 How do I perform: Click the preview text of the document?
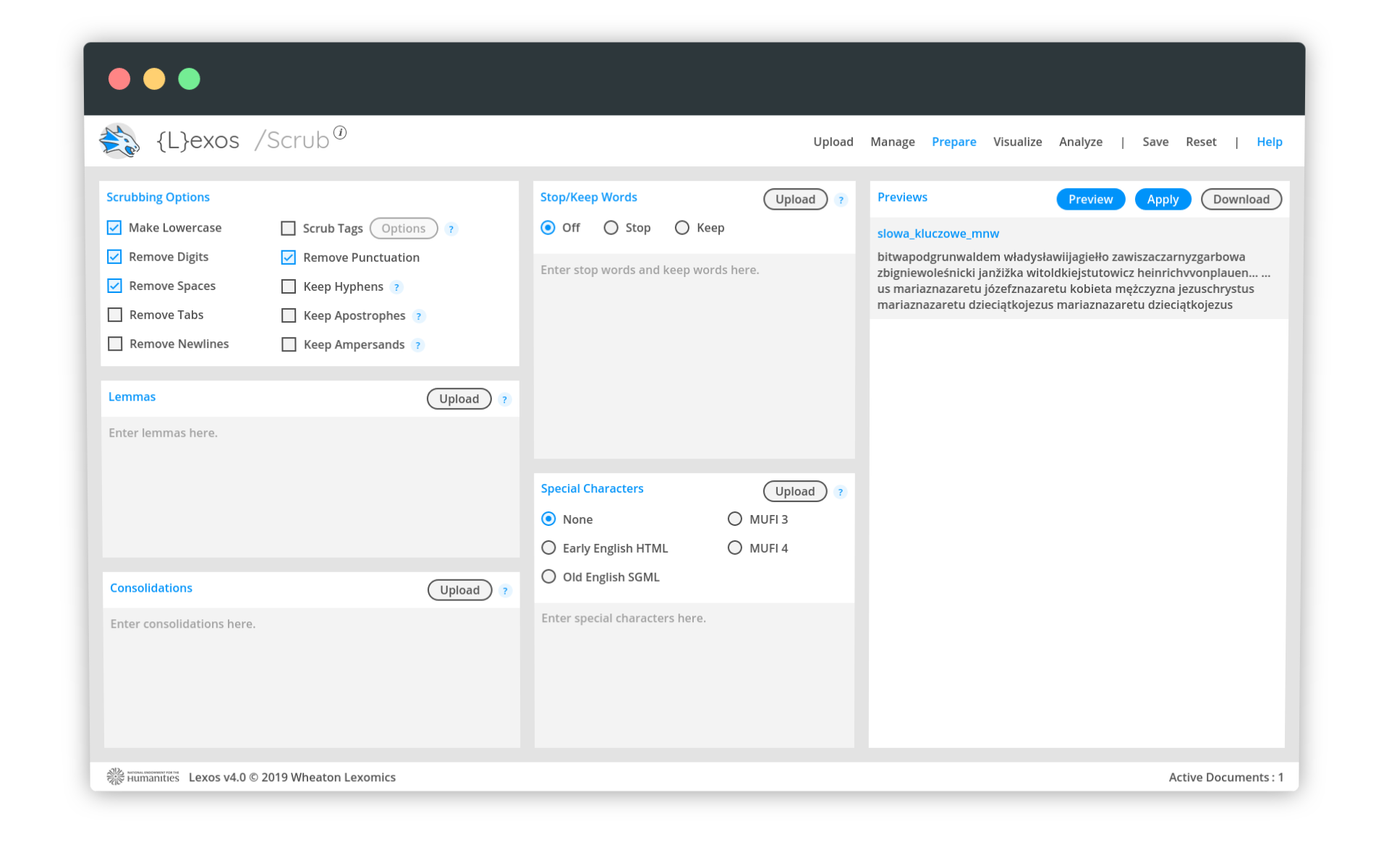coord(1074,281)
